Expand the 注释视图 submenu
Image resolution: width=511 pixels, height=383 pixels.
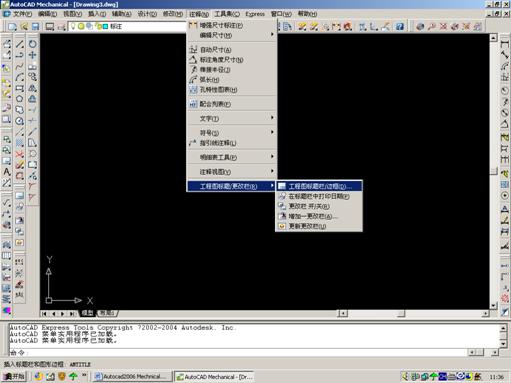pos(232,172)
